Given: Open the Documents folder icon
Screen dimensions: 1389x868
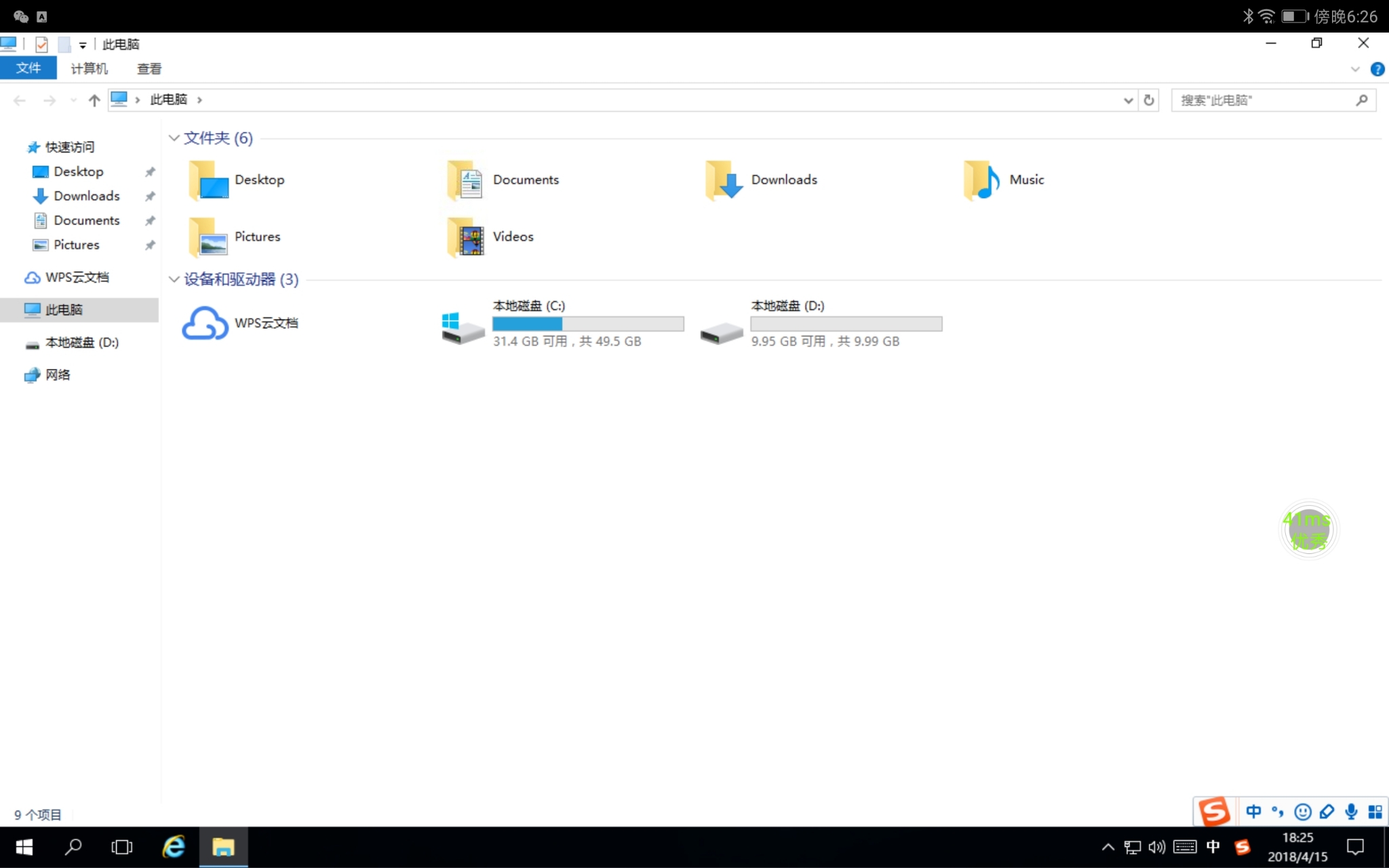Looking at the screenshot, I should [466, 180].
